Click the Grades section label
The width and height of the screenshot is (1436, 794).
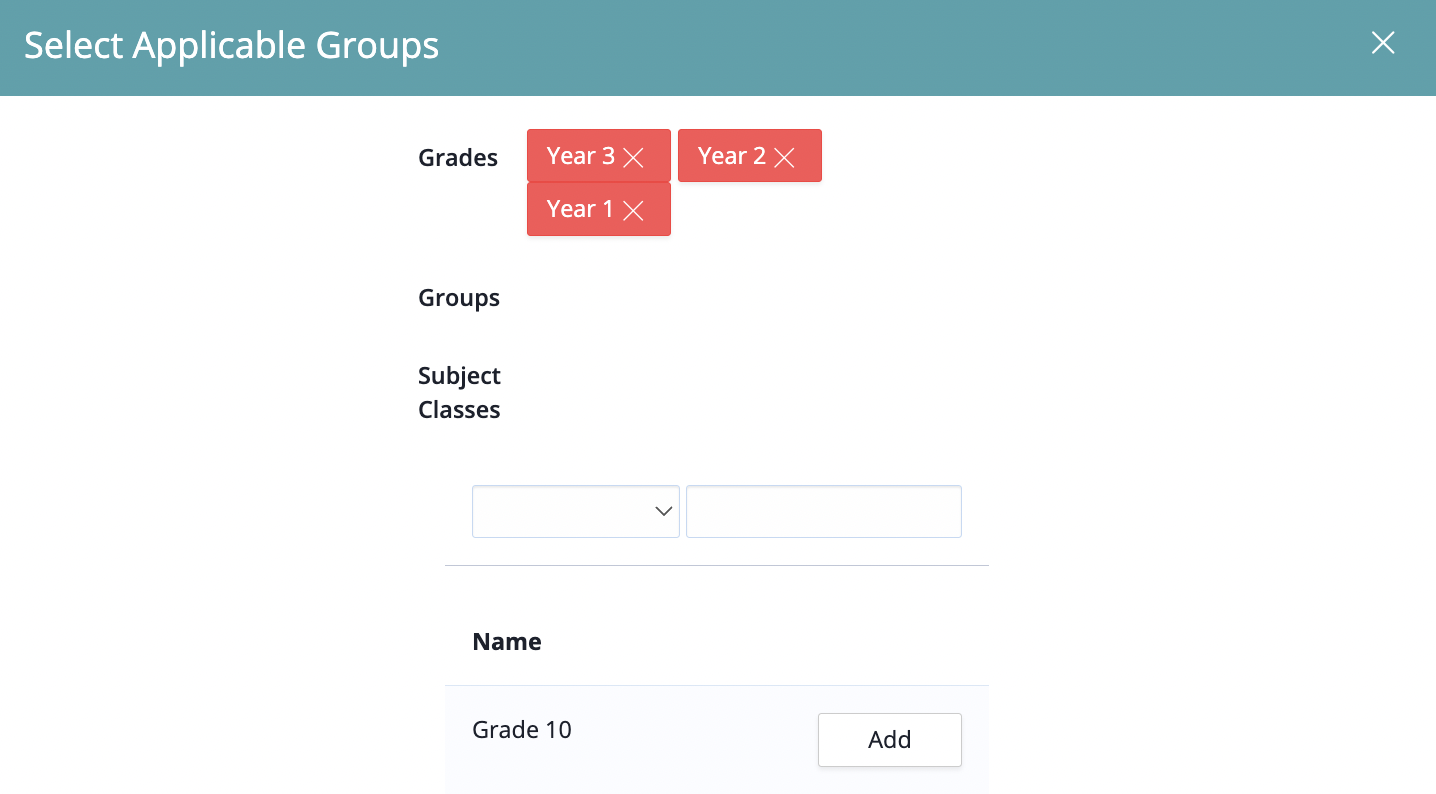(458, 158)
